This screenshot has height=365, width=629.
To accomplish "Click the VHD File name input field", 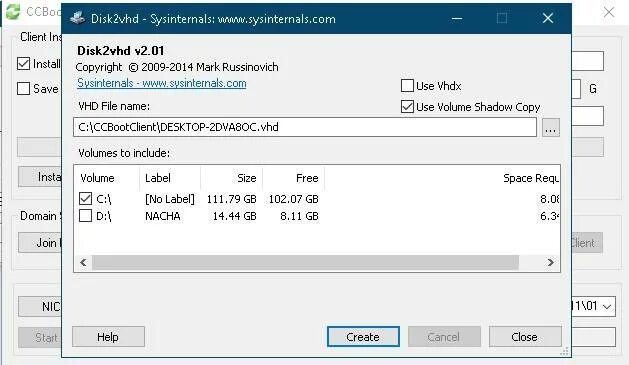I will [x=305, y=127].
